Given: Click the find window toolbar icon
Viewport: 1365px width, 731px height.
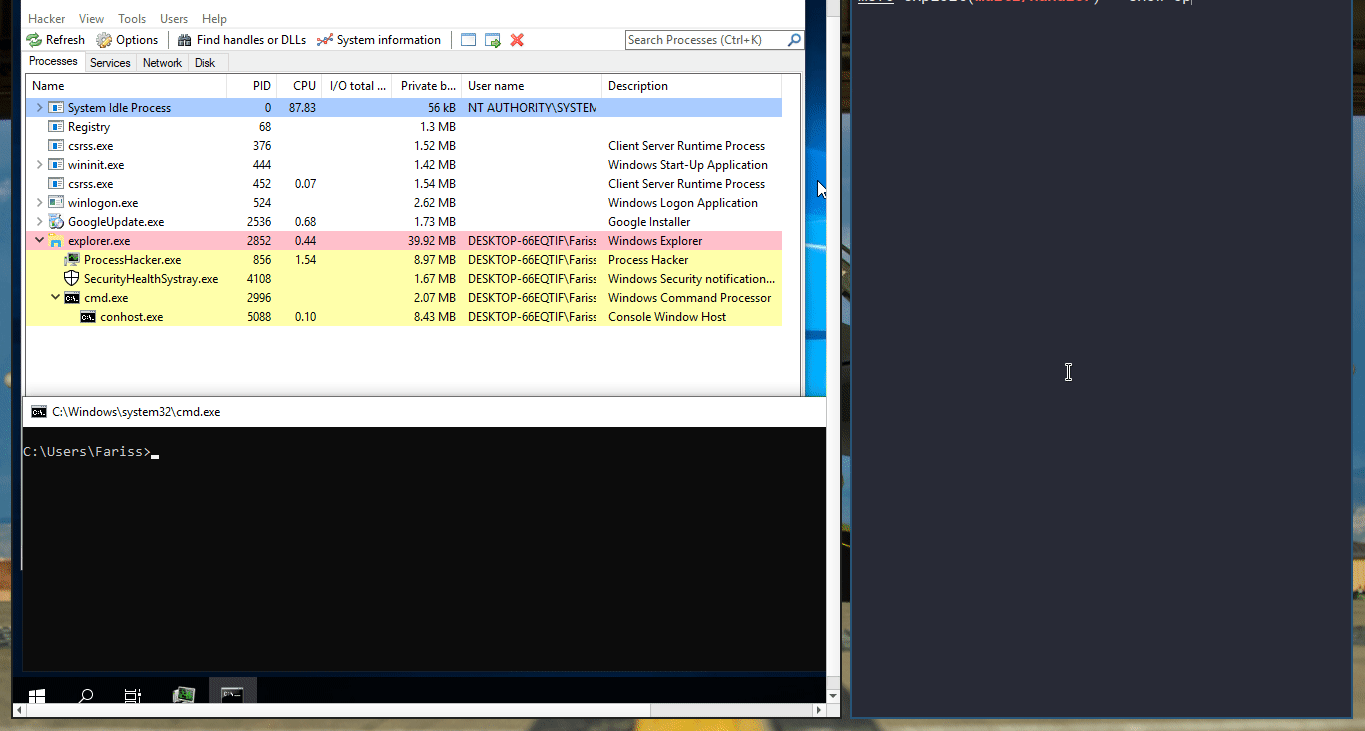Looking at the screenshot, I should pos(468,40).
